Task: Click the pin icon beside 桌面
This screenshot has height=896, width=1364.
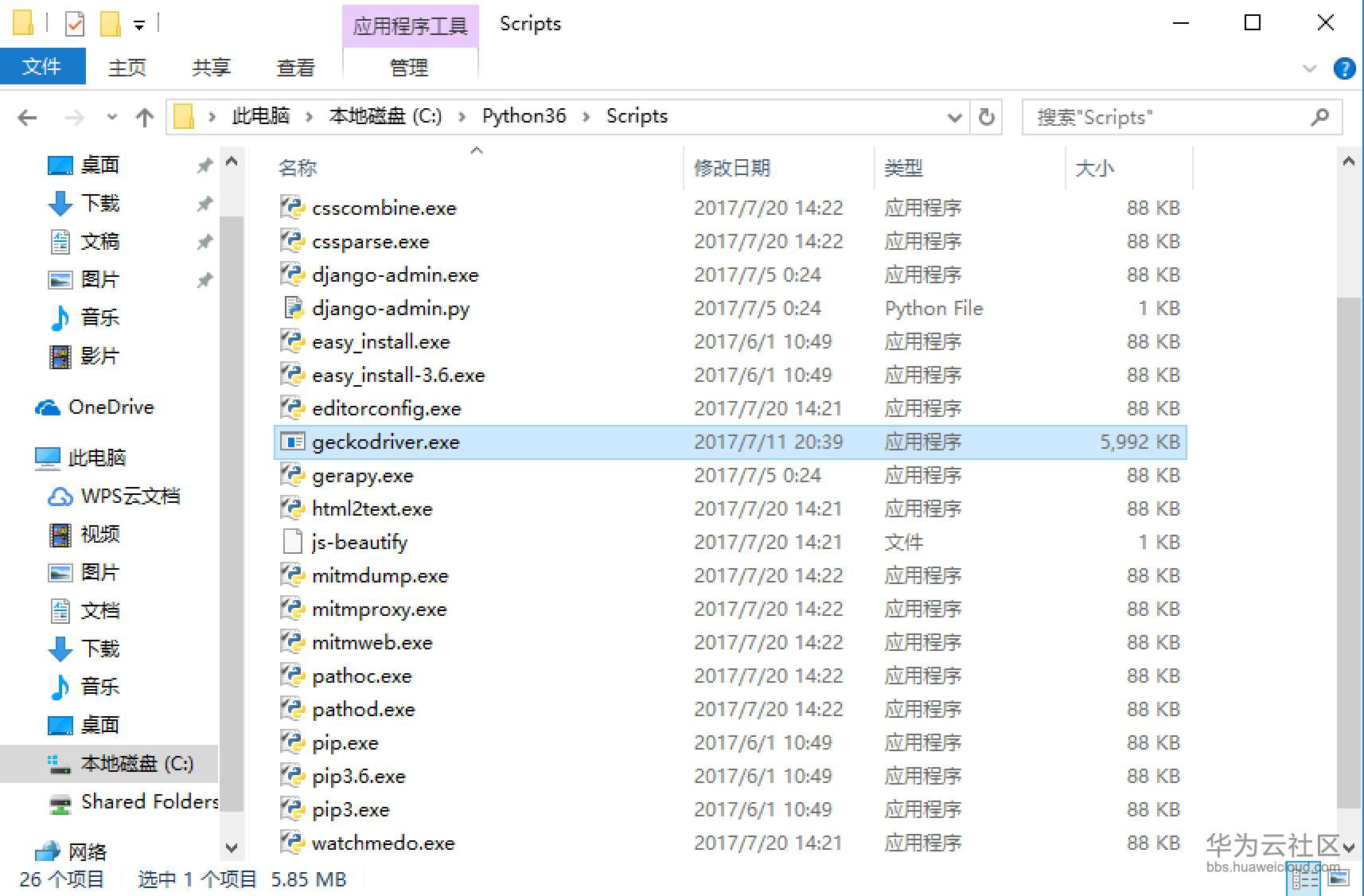Action: (x=205, y=166)
